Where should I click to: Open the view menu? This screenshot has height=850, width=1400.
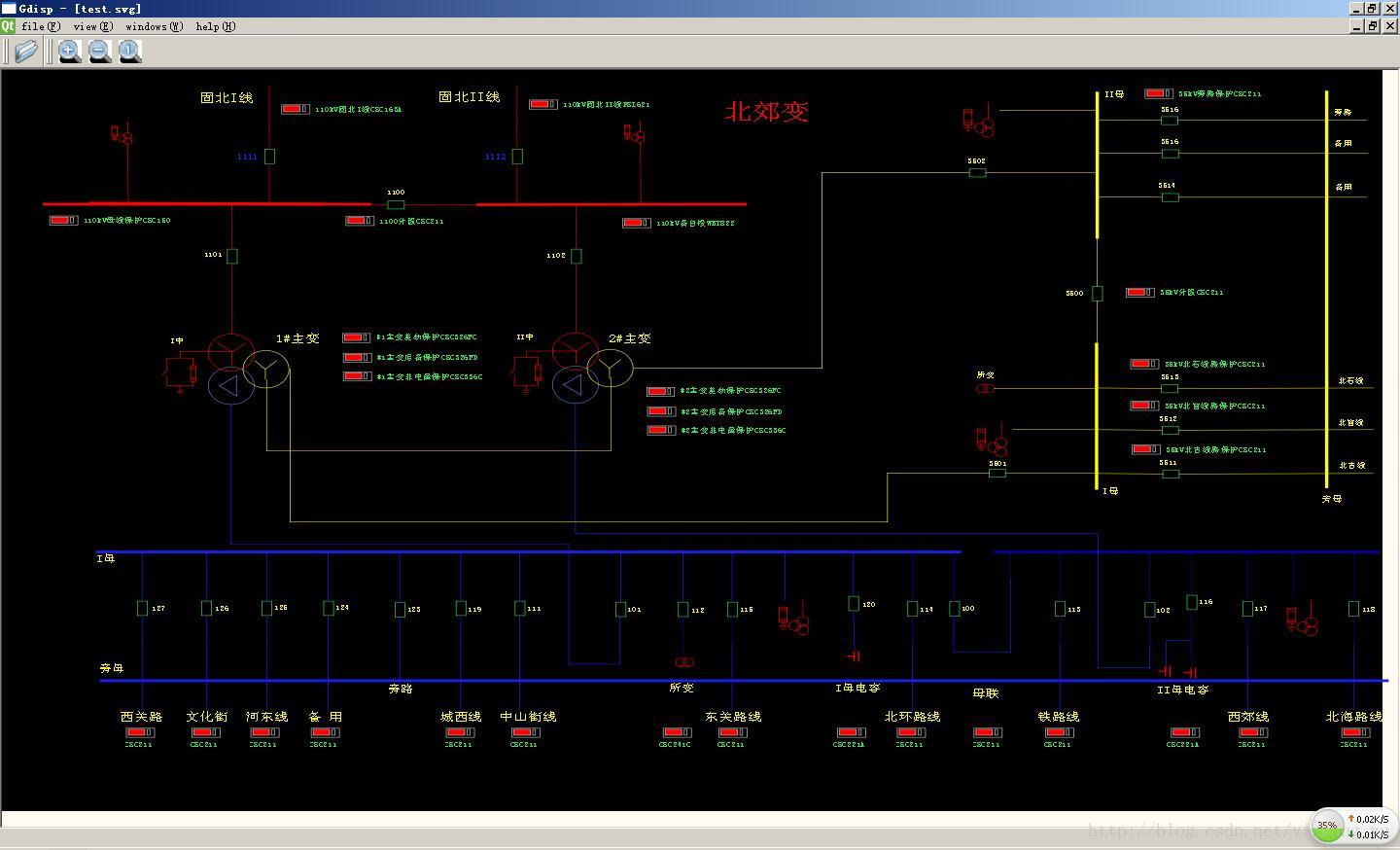pyautogui.click(x=93, y=26)
